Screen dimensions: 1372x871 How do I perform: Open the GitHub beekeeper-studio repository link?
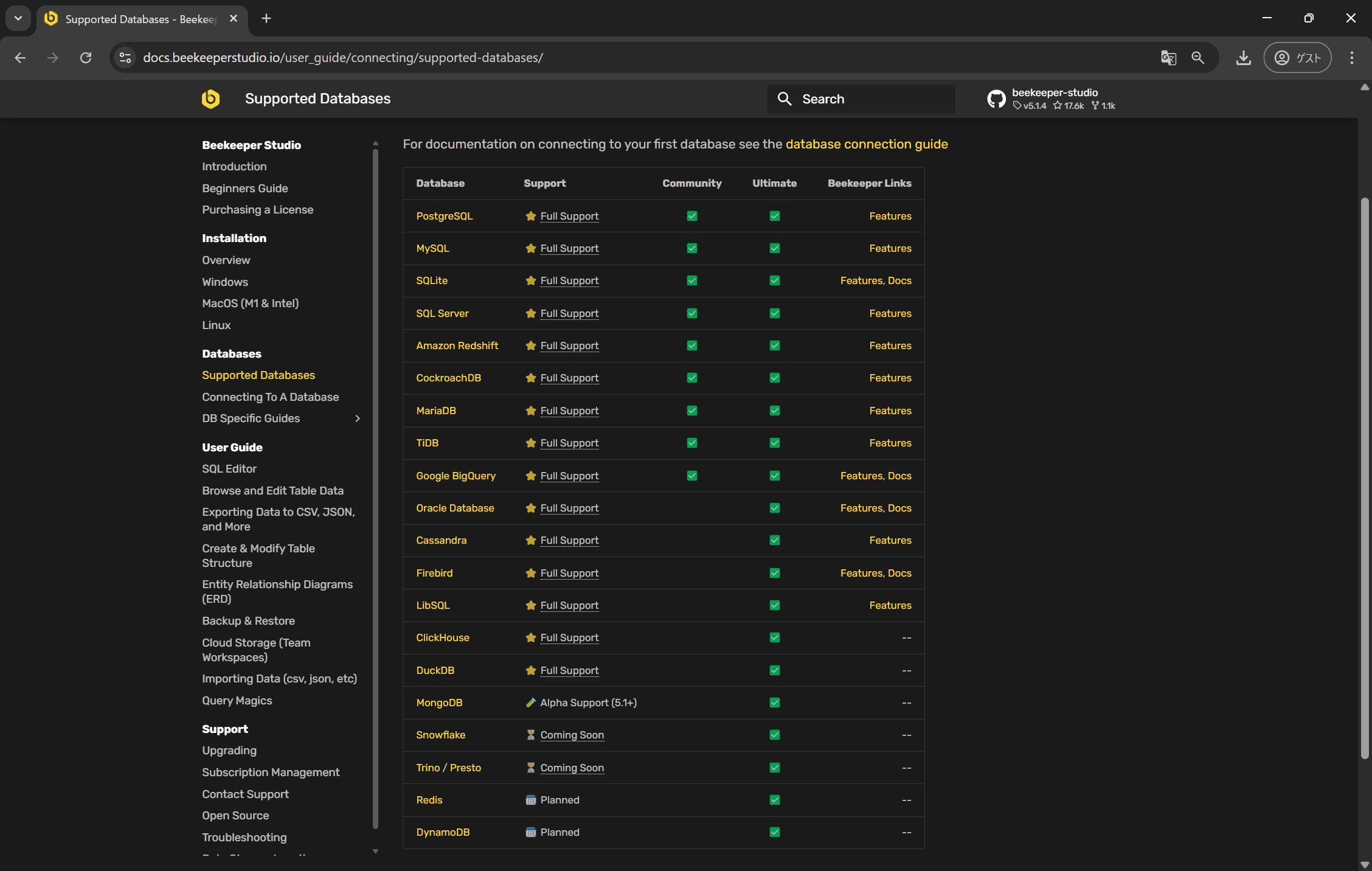[1052, 99]
